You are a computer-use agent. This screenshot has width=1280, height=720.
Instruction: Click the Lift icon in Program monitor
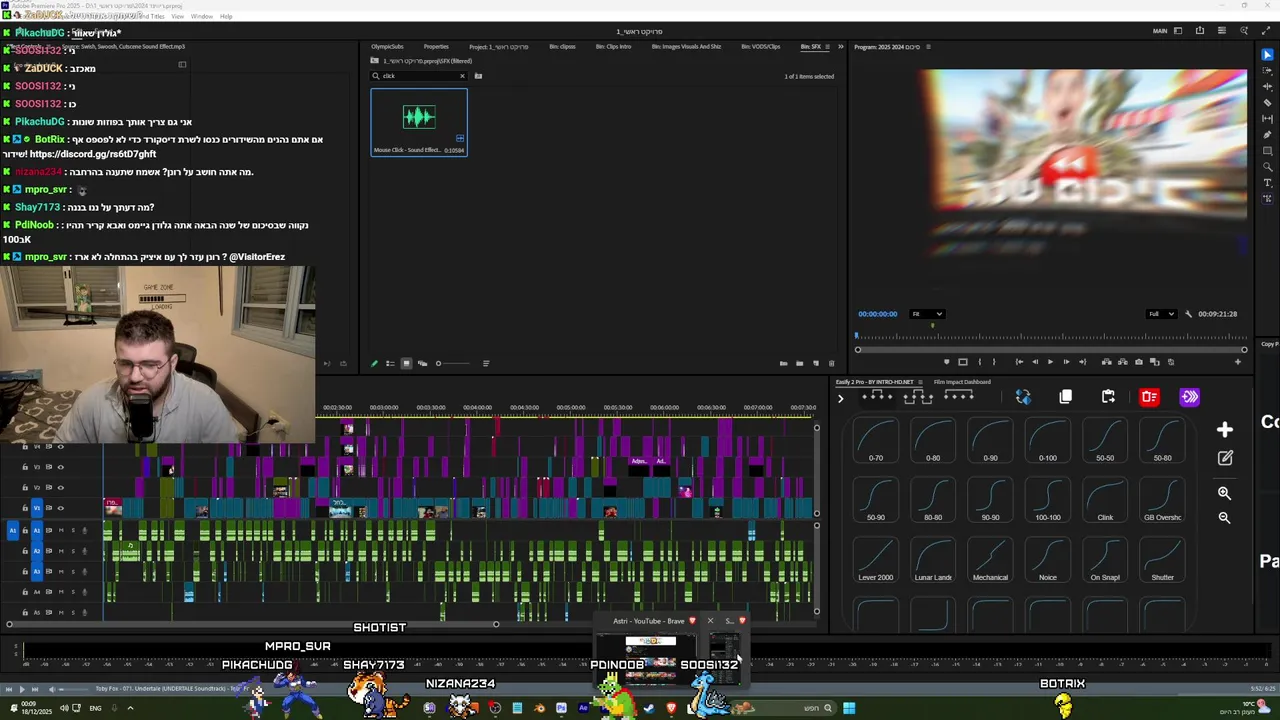(x=1107, y=362)
